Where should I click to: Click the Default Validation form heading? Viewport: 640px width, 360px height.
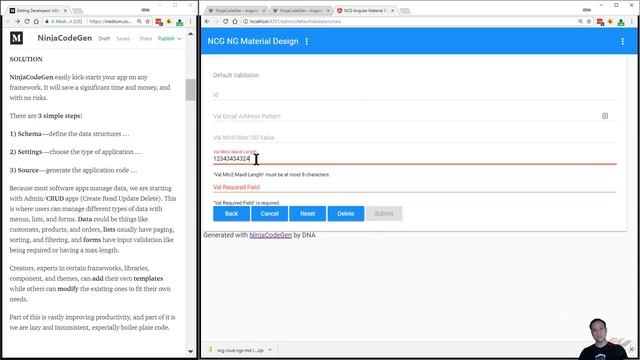(x=236, y=75)
